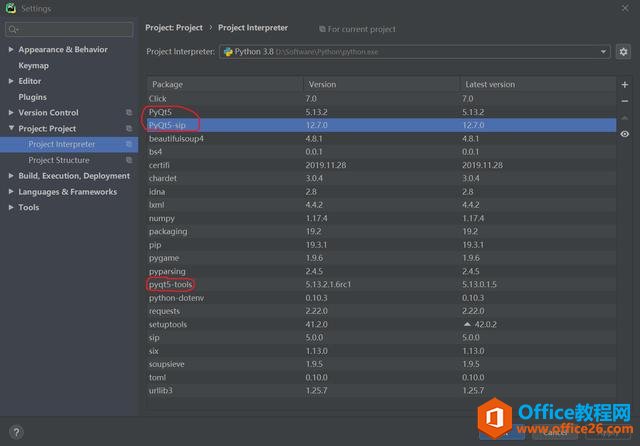Screen dimensions: 640x446
Task: Select the toml package row
Action: pos(382,377)
